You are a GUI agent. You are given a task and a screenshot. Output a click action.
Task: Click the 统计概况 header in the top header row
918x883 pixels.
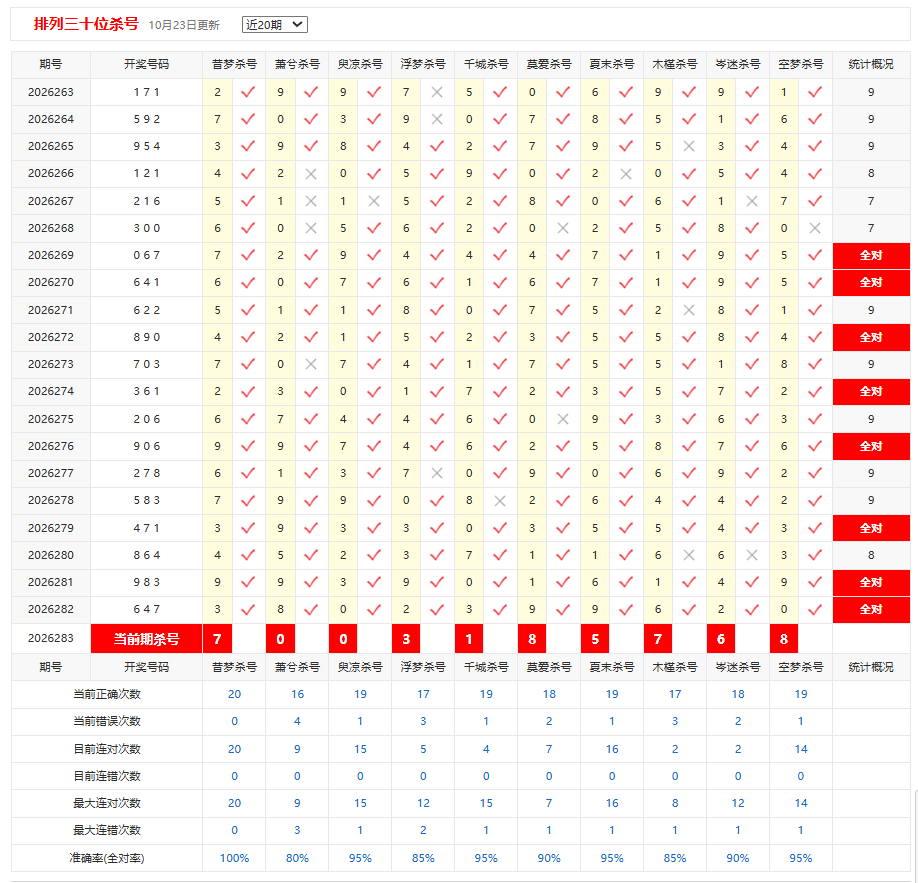pos(871,64)
